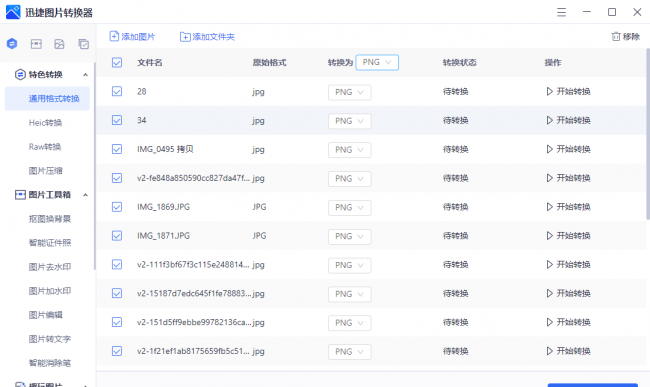Start conversion for IMG_1869.JPG
Viewport: 650px width, 387px height.
pos(568,207)
